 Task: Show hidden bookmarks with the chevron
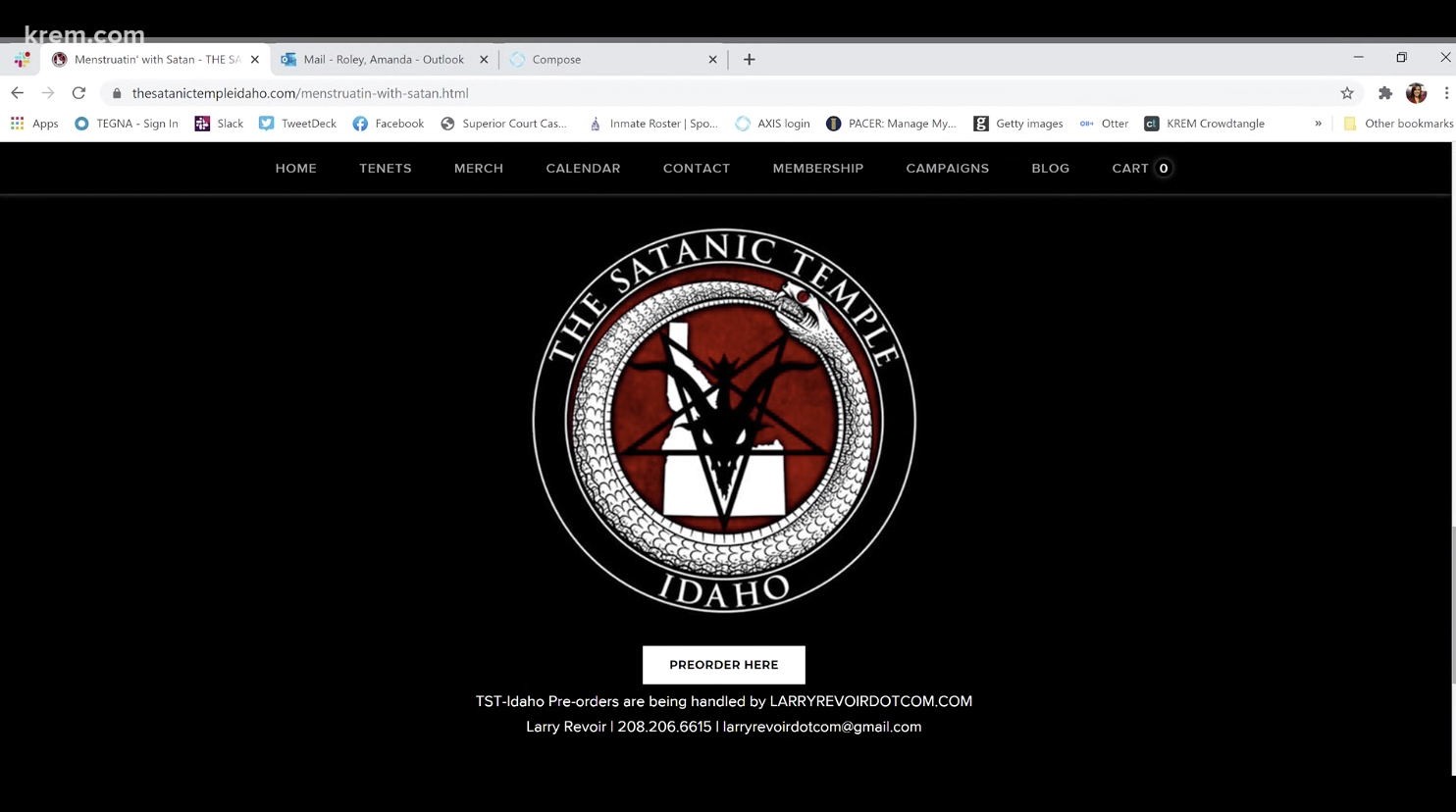pos(1318,124)
